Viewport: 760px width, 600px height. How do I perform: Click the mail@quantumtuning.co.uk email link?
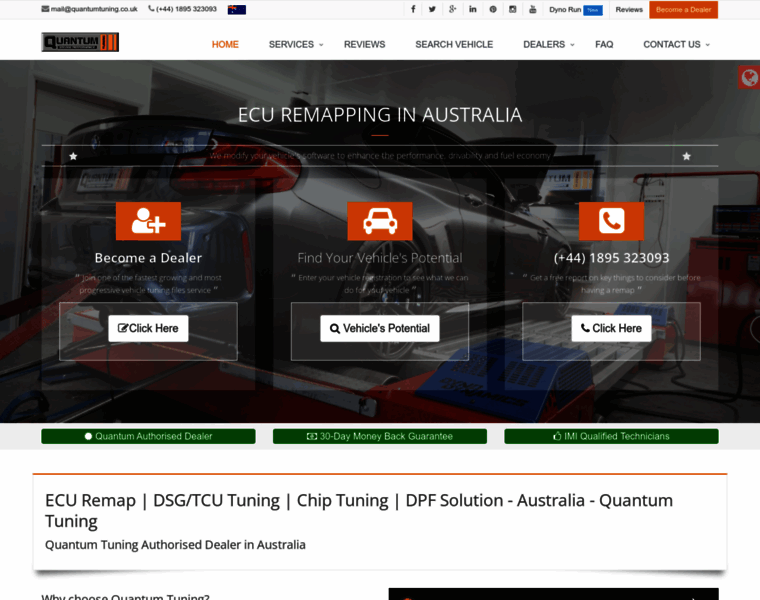point(90,9)
